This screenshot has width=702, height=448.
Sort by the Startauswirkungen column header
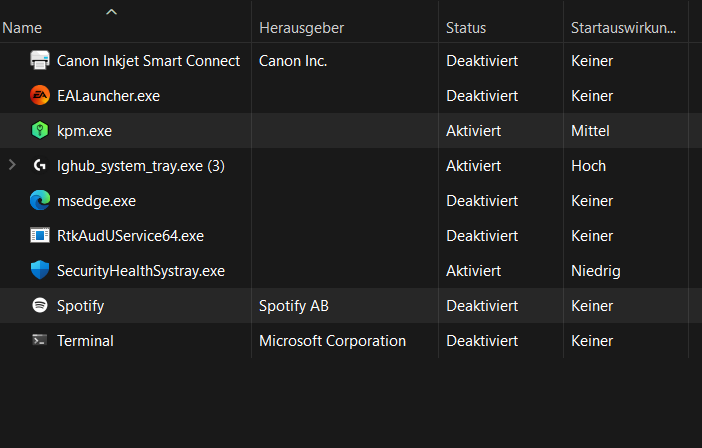tap(623, 28)
